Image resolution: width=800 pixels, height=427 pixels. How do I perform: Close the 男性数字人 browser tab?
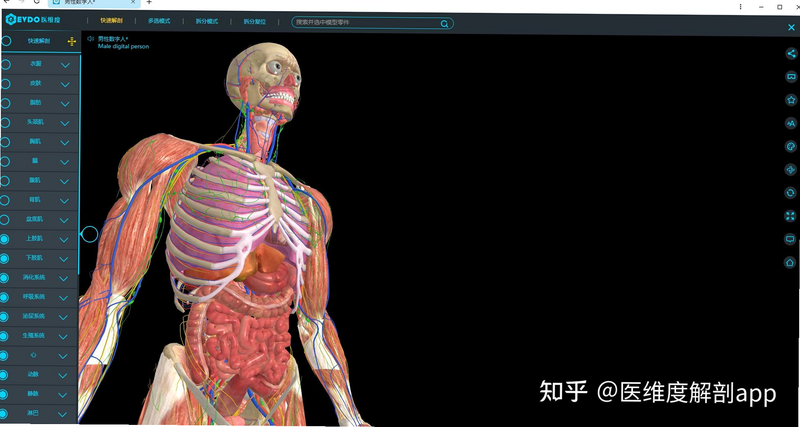[133, 2]
